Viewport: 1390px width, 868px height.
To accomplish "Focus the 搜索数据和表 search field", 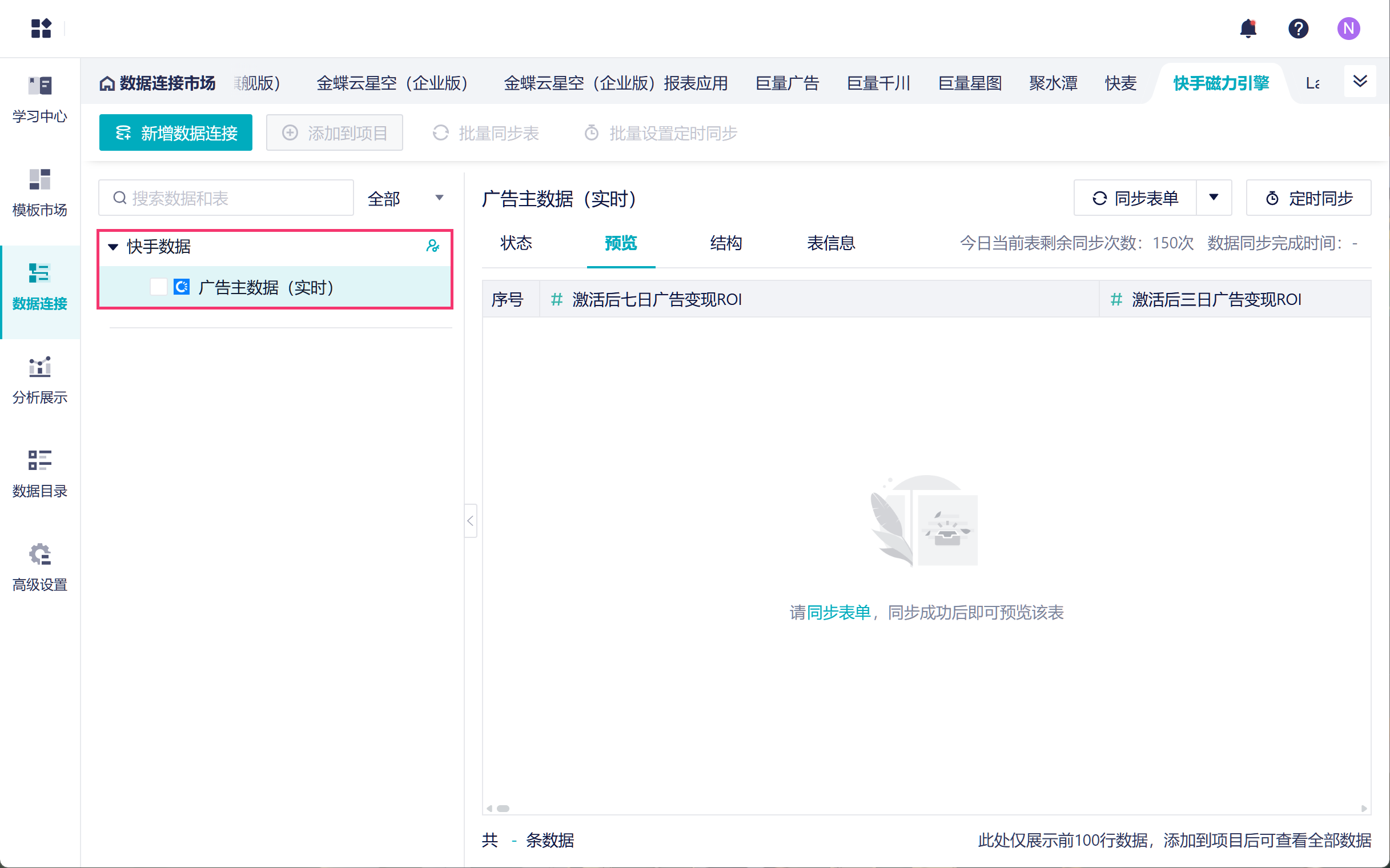I will click(226, 198).
